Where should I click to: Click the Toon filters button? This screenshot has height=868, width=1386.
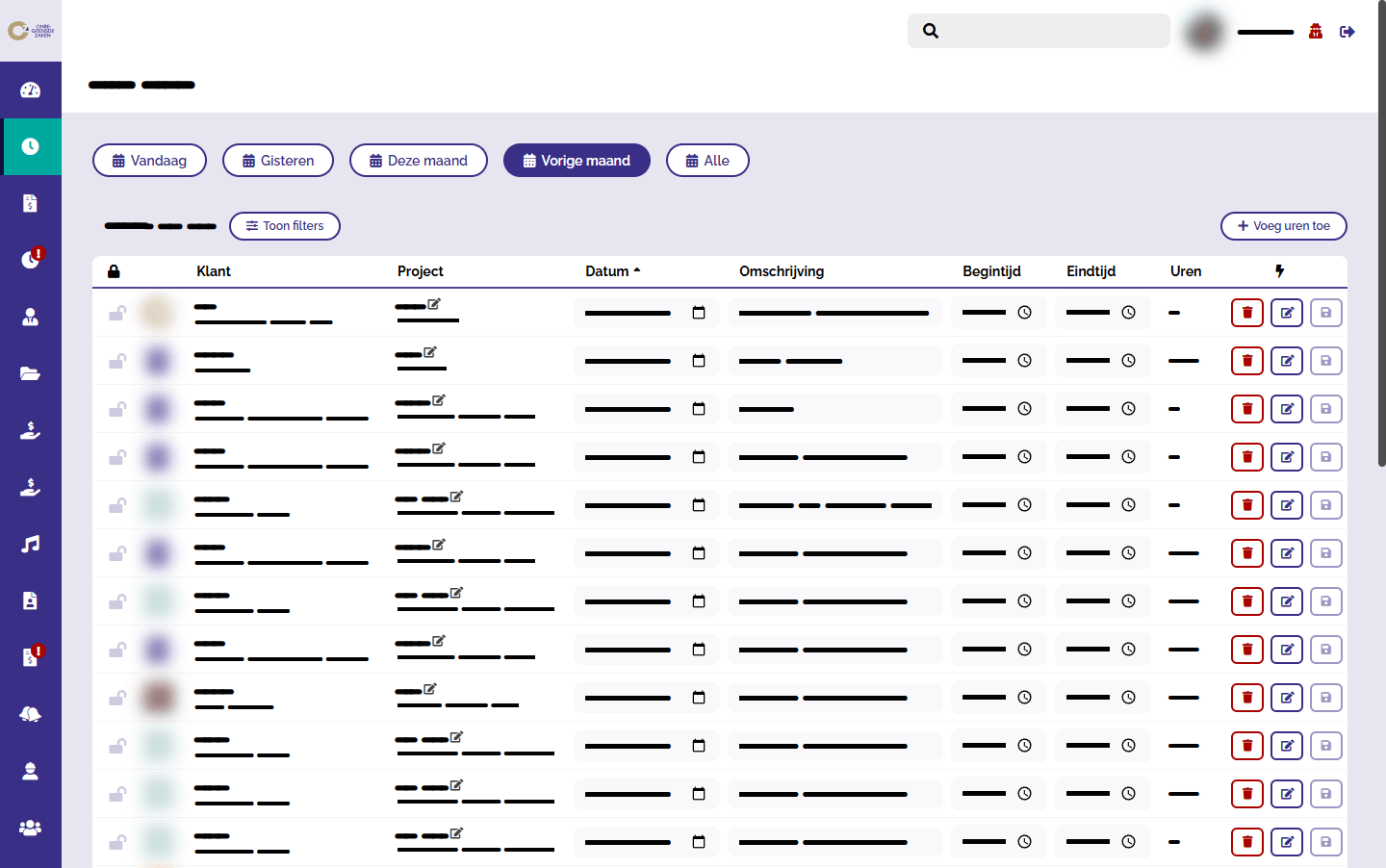point(285,226)
